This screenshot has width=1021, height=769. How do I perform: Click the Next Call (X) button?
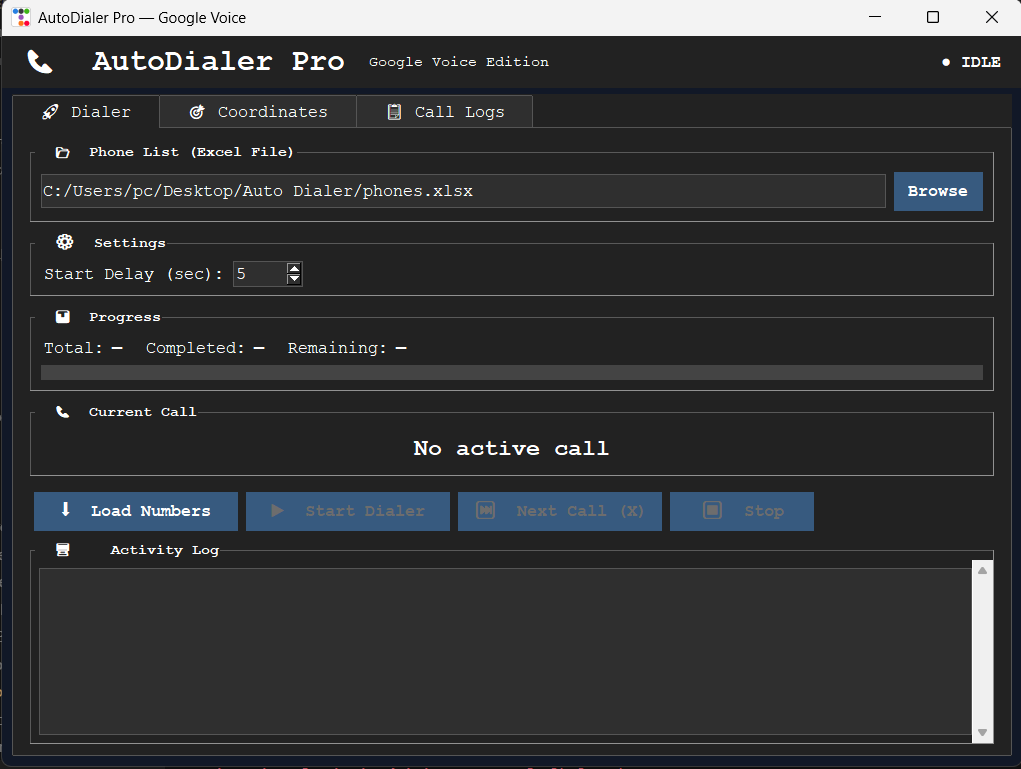tap(560, 511)
